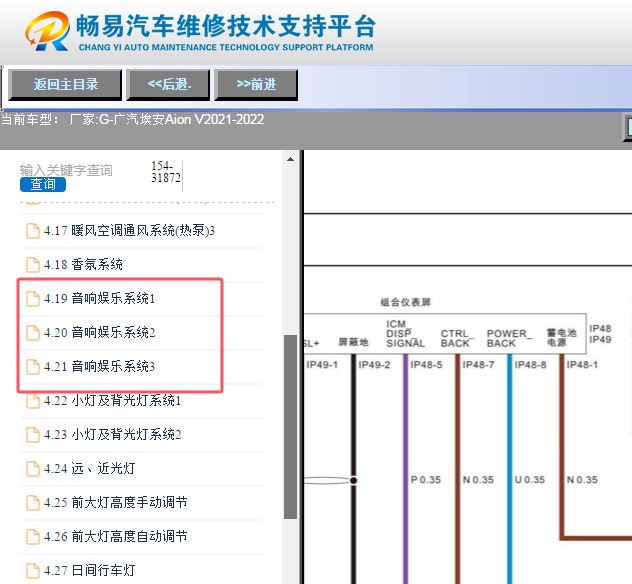
Task: Click the blue 查询 search button
Action: pyautogui.click(x=43, y=184)
